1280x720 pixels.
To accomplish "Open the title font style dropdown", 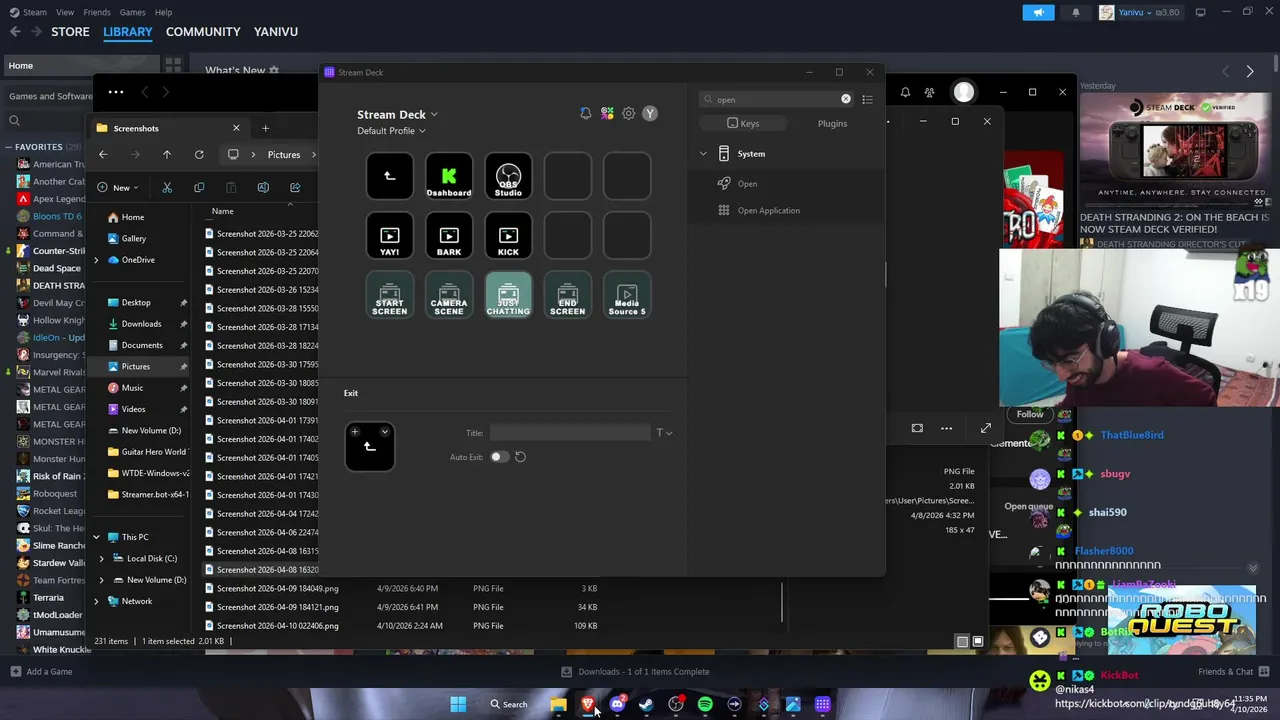I will tap(664, 433).
